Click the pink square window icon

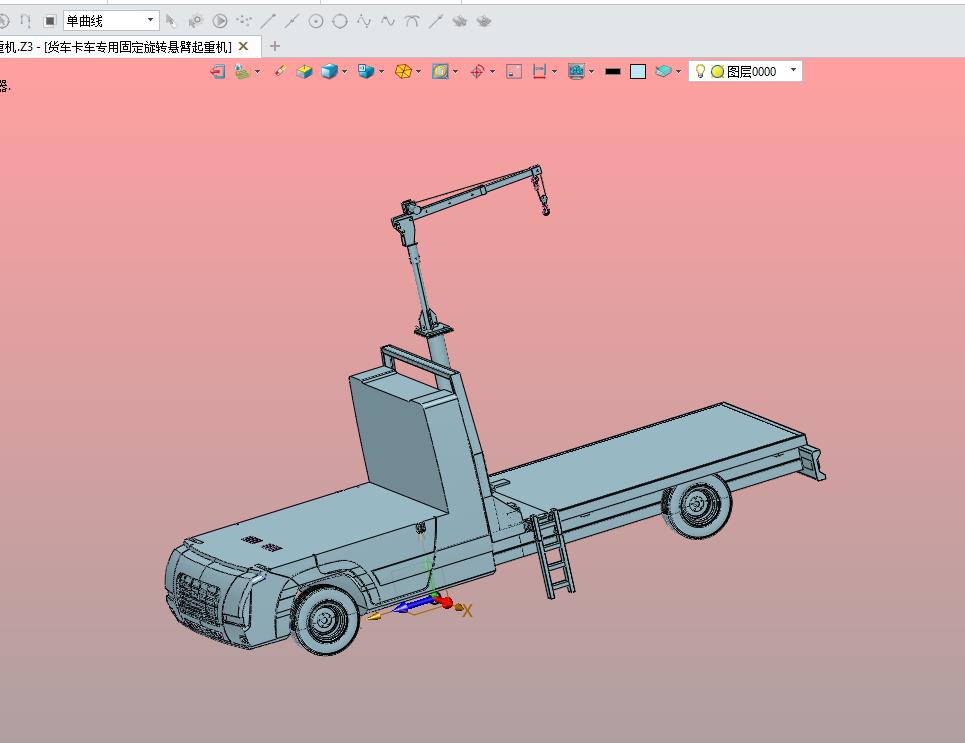click(x=514, y=71)
